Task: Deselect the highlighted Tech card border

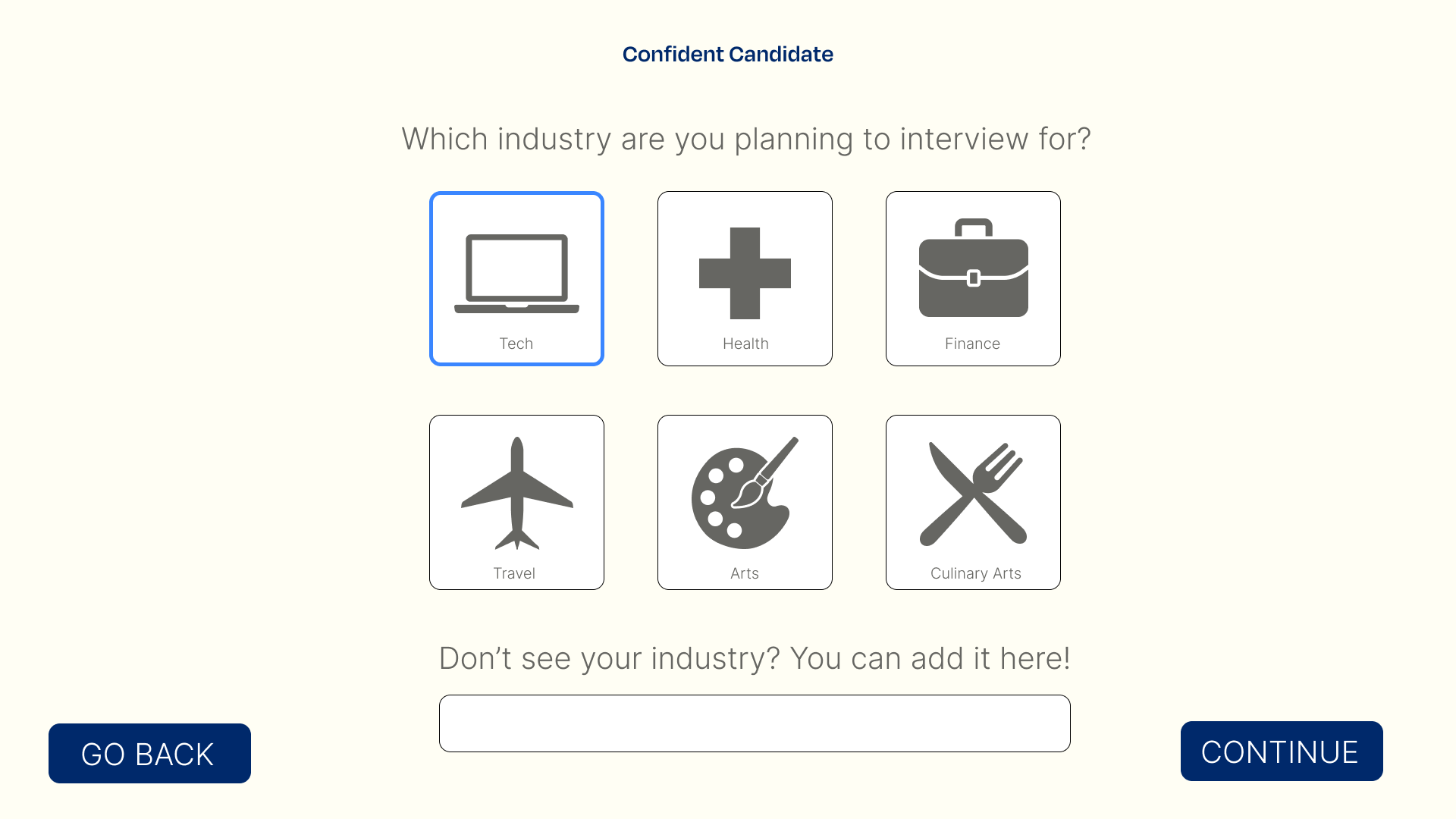Action: coord(516,278)
